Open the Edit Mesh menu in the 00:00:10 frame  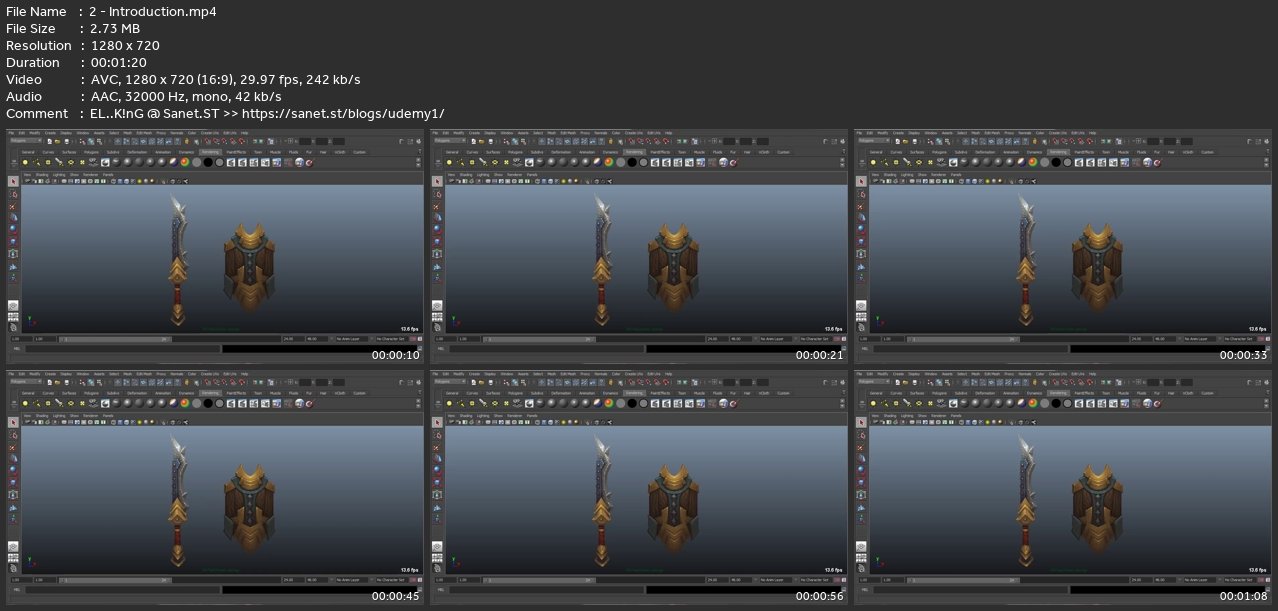pos(144,132)
